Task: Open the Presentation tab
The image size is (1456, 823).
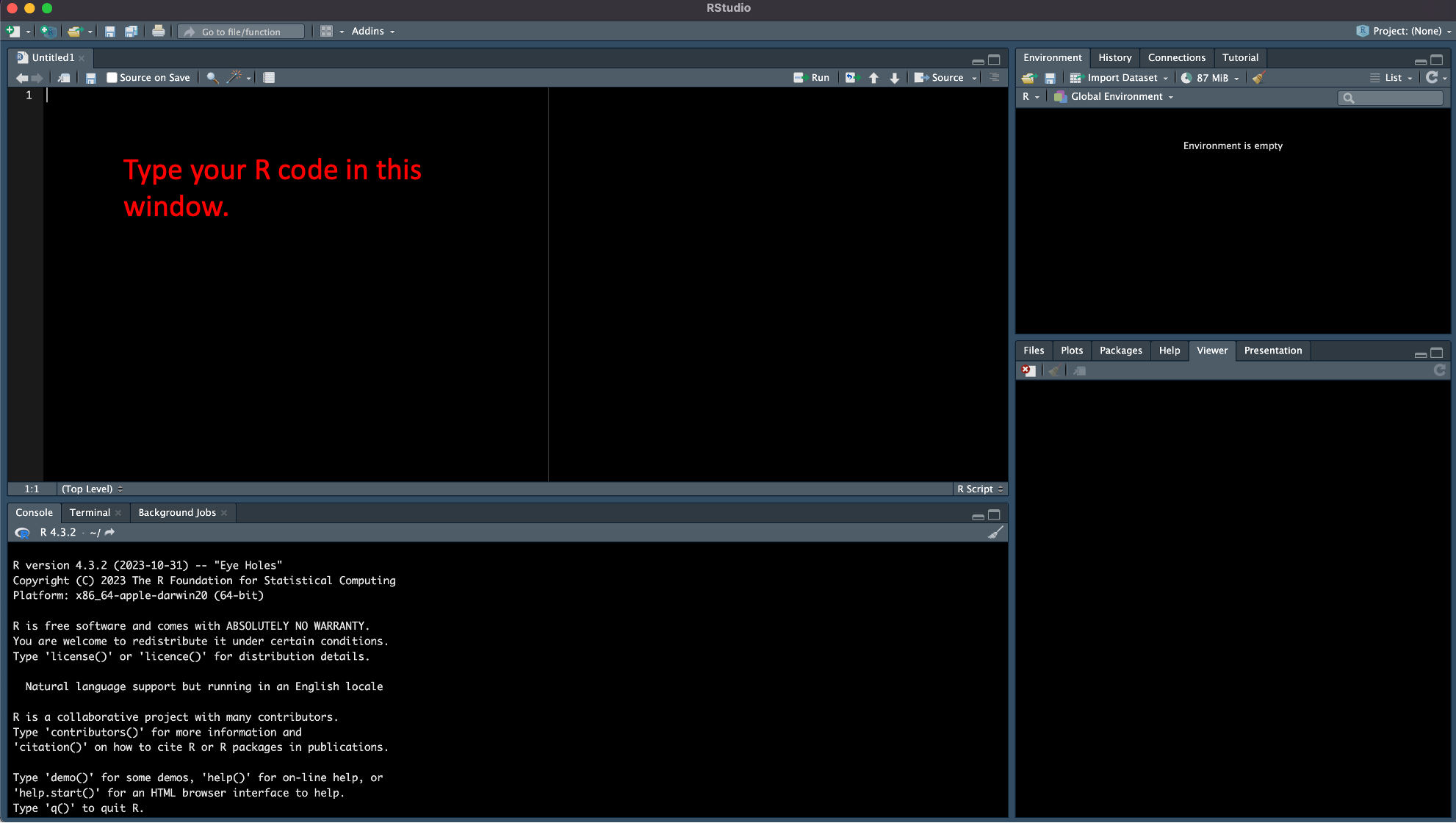Action: (x=1273, y=351)
